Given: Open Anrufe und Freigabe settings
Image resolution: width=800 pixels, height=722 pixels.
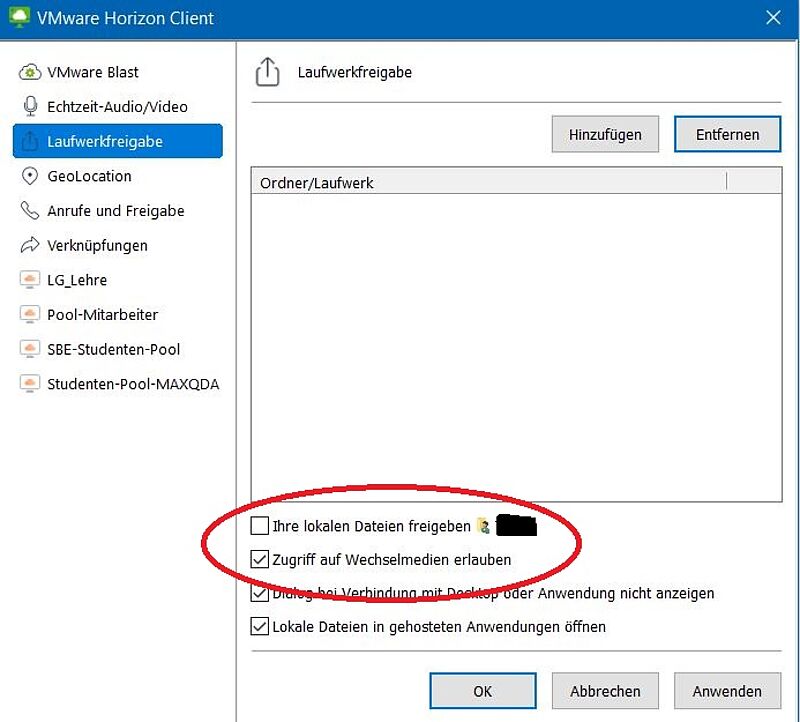Looking at the screenshot, I should point(118,211).
